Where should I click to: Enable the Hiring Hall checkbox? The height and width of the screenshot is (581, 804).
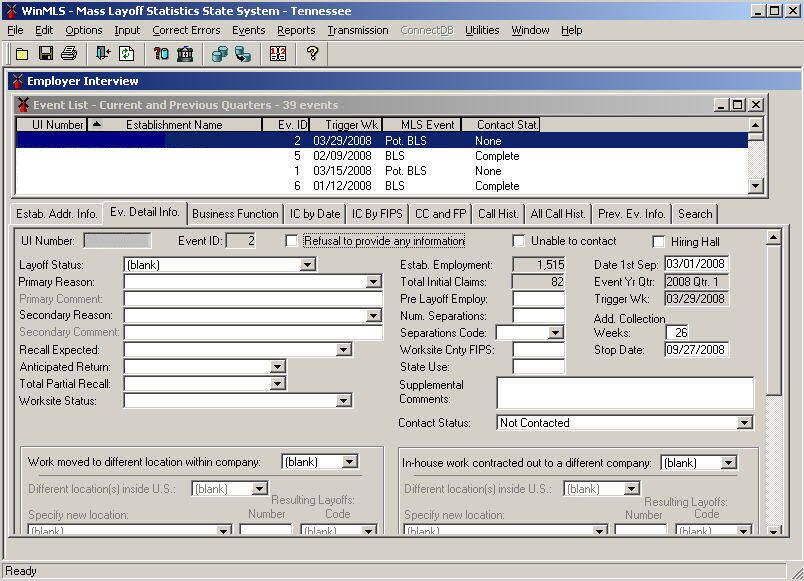click(x=659, y=241)
